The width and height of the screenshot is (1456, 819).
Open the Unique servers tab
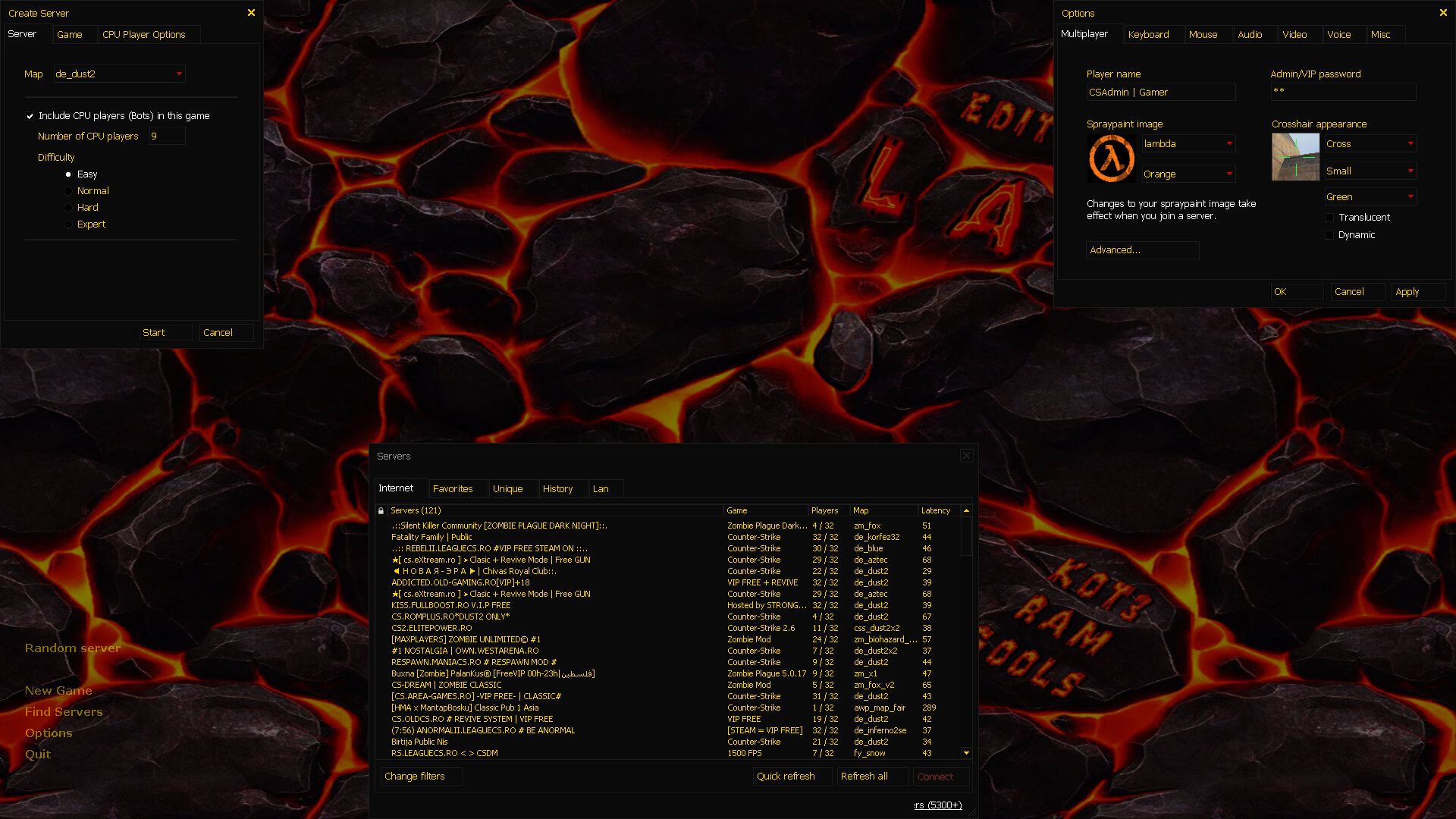coord(513,489)
